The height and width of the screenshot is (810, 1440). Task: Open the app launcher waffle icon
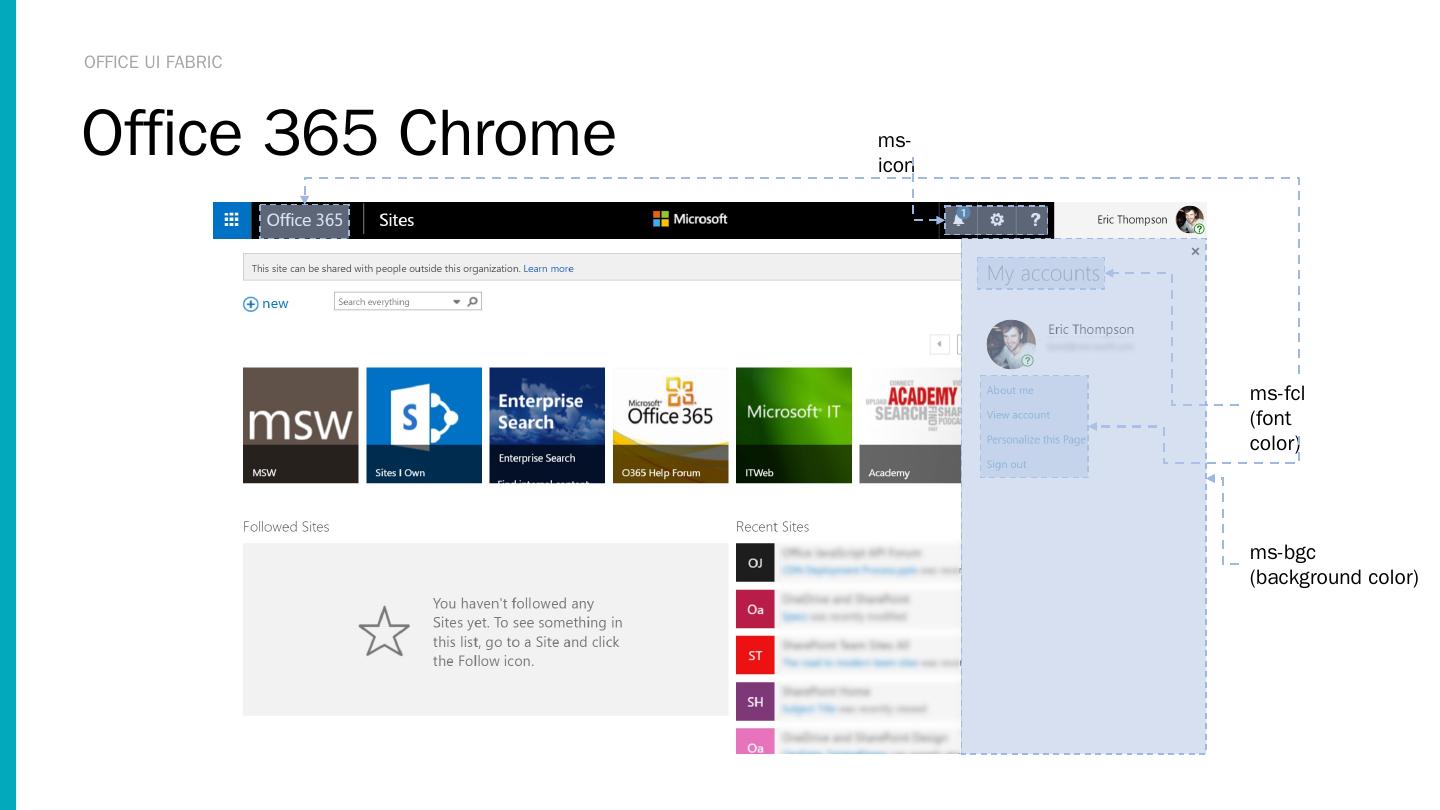(x=231, y=220)
